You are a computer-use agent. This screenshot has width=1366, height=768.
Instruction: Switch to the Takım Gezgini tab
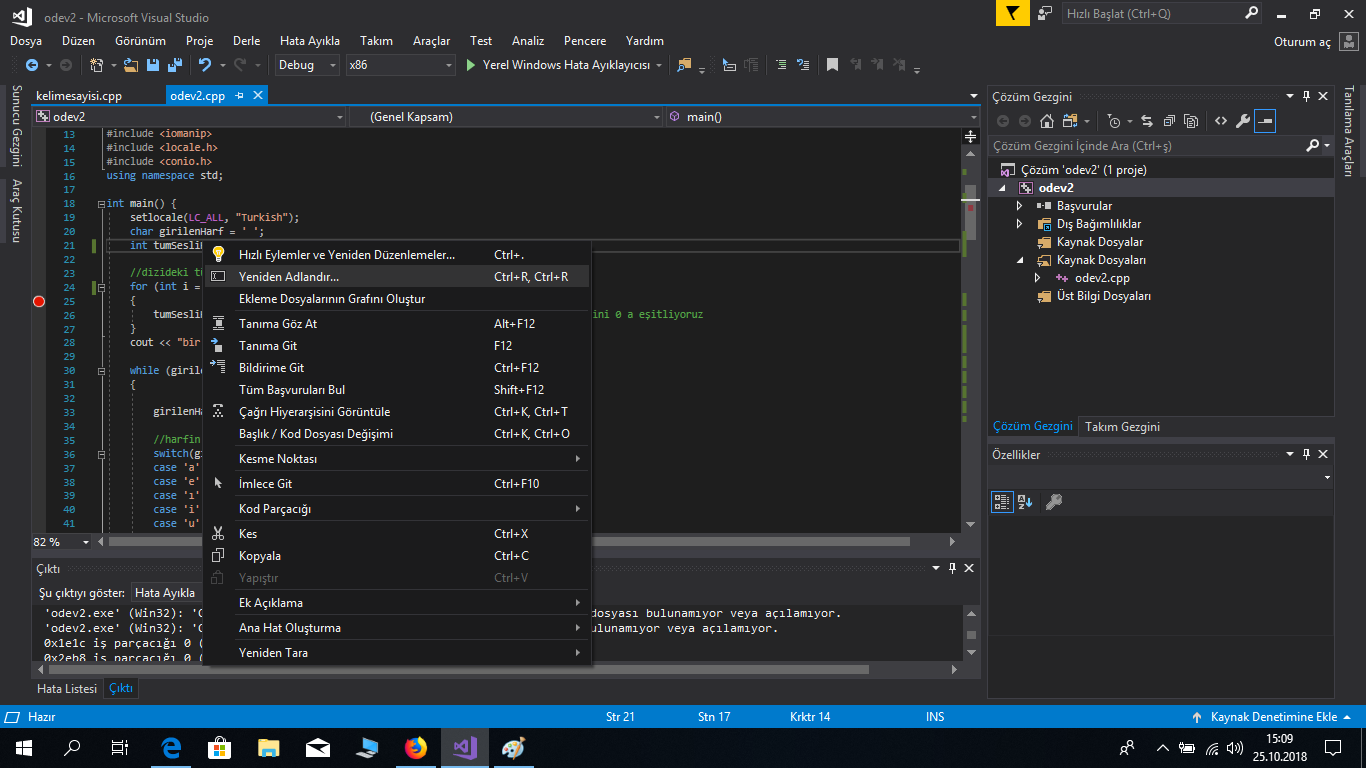(x=1122, y=427)
